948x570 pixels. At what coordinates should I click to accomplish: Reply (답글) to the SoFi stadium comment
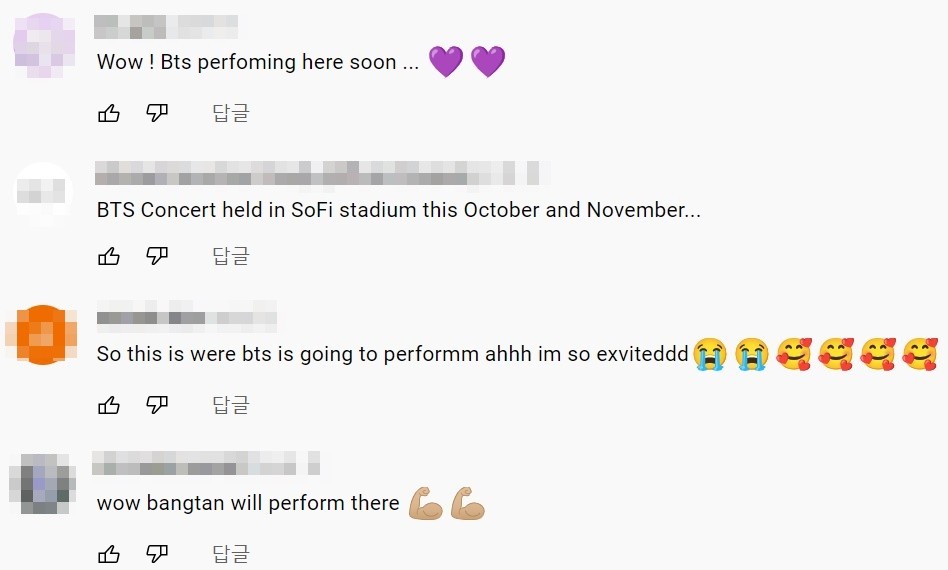pos(230,257)
